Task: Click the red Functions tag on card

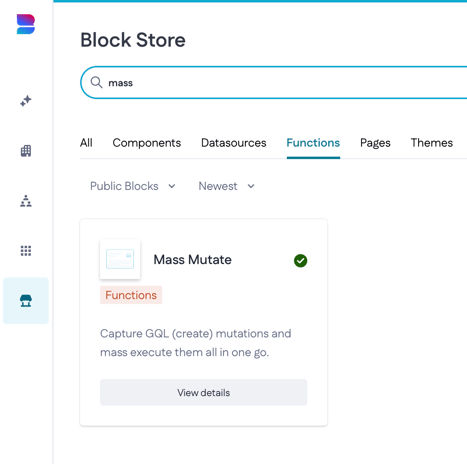Action: pyautogui.click(x=131, y=295)
